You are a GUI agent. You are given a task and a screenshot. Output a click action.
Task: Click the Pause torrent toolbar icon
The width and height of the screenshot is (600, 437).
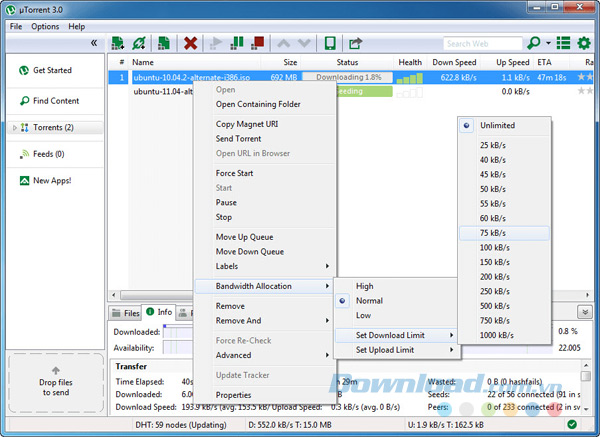tap(237, 43)
